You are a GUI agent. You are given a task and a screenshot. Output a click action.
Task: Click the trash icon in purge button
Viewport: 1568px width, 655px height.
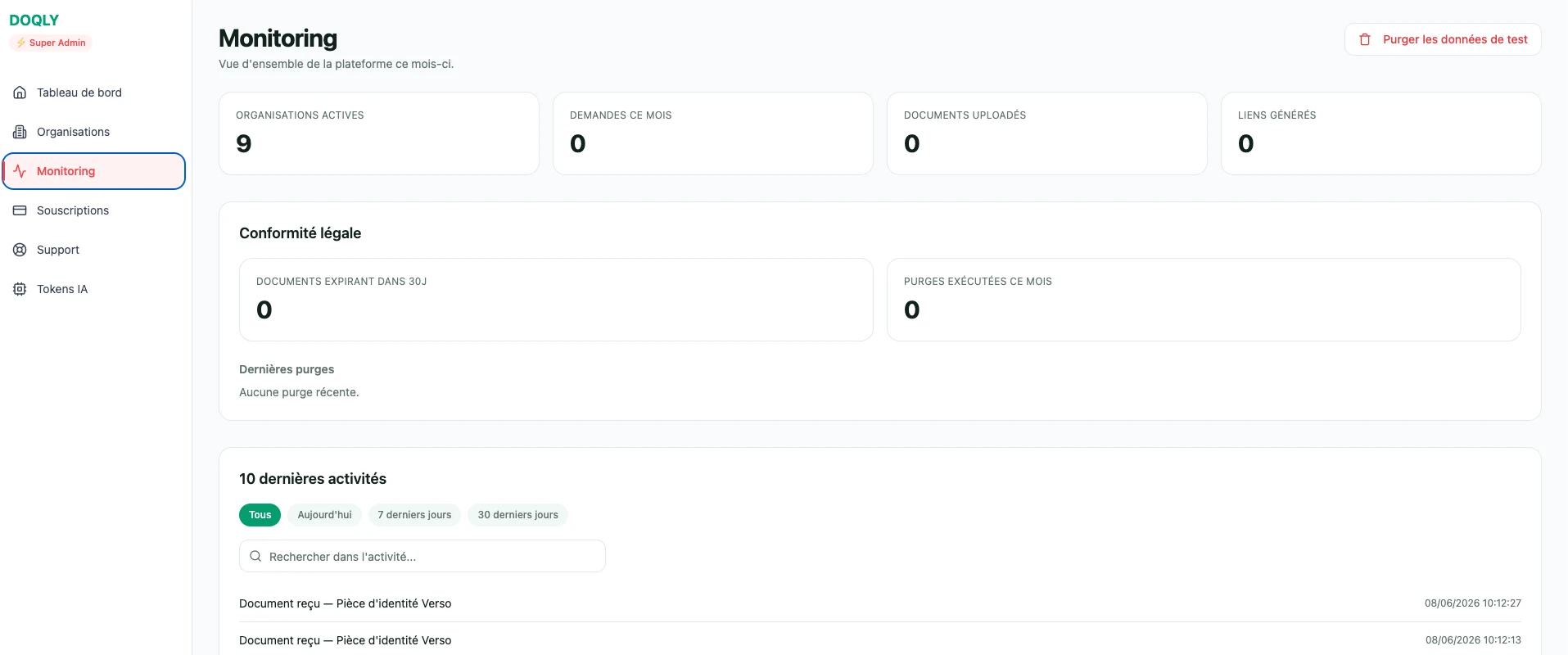click(x=1365, y=39)
